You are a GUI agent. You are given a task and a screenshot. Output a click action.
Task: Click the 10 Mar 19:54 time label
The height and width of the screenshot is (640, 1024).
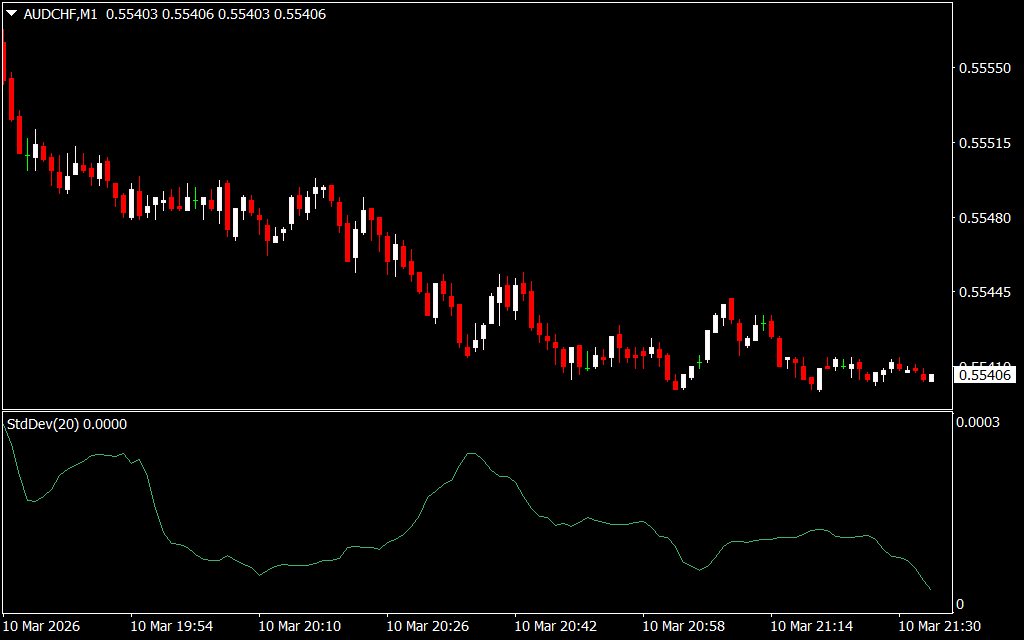tap(171, 626)
